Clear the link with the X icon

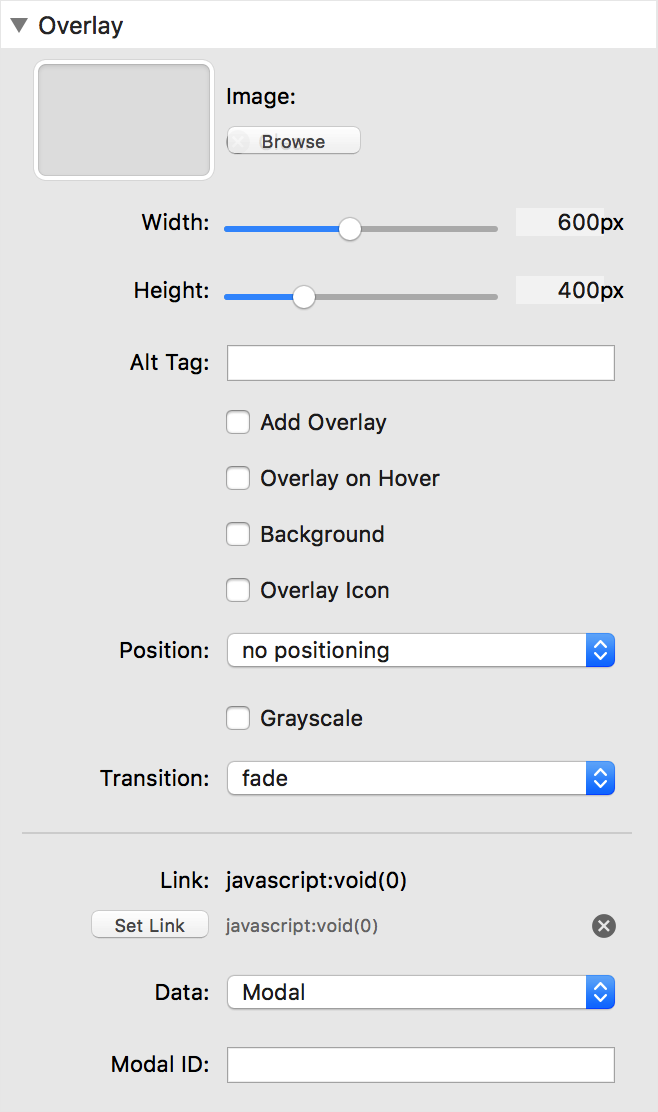tap(603, 925)
